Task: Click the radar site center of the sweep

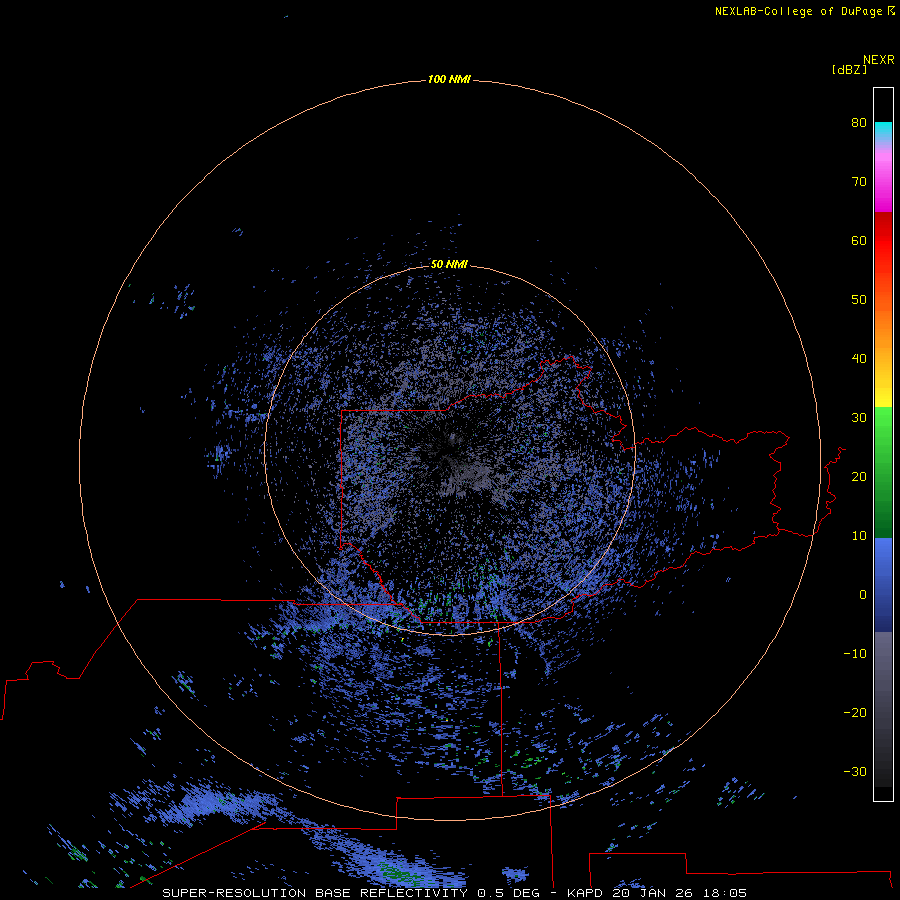Action: click(450, 450)
